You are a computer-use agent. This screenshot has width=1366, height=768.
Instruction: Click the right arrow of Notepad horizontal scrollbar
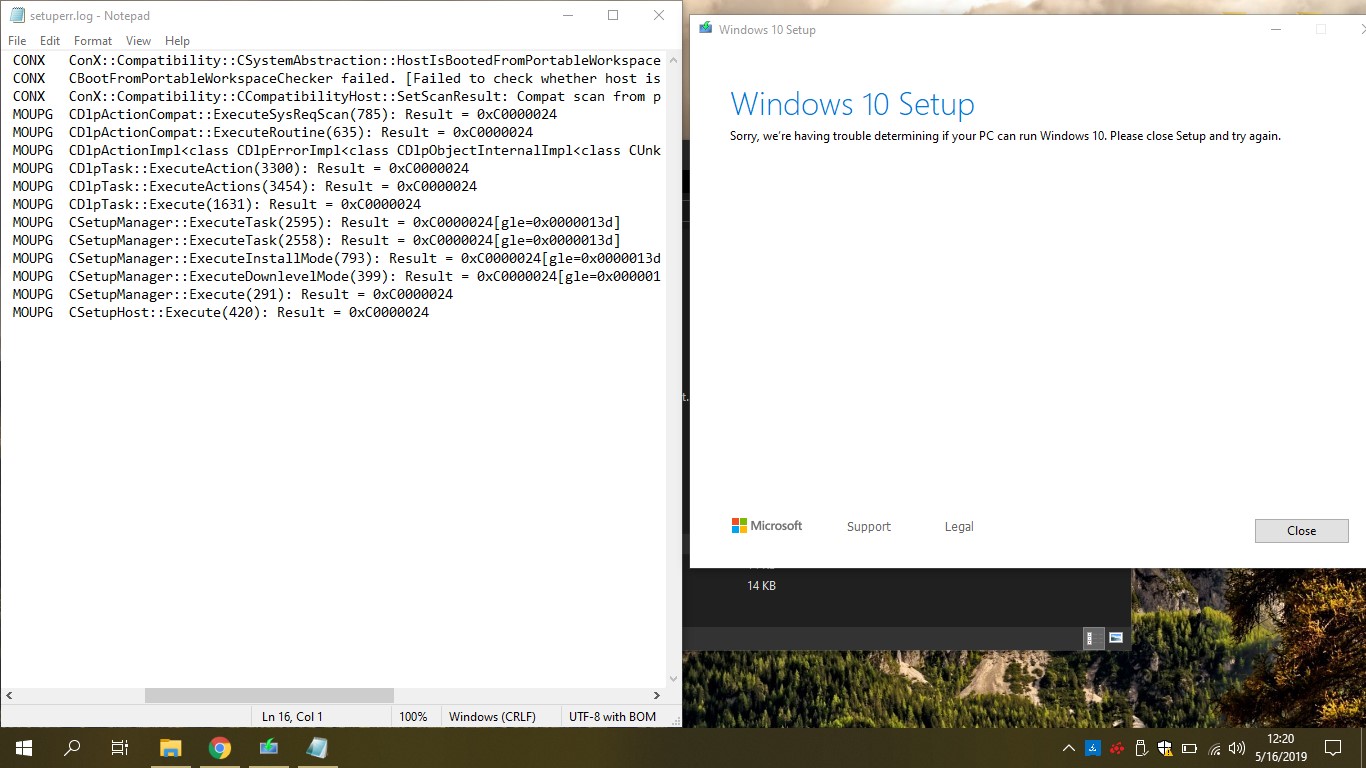coord(657,695)
